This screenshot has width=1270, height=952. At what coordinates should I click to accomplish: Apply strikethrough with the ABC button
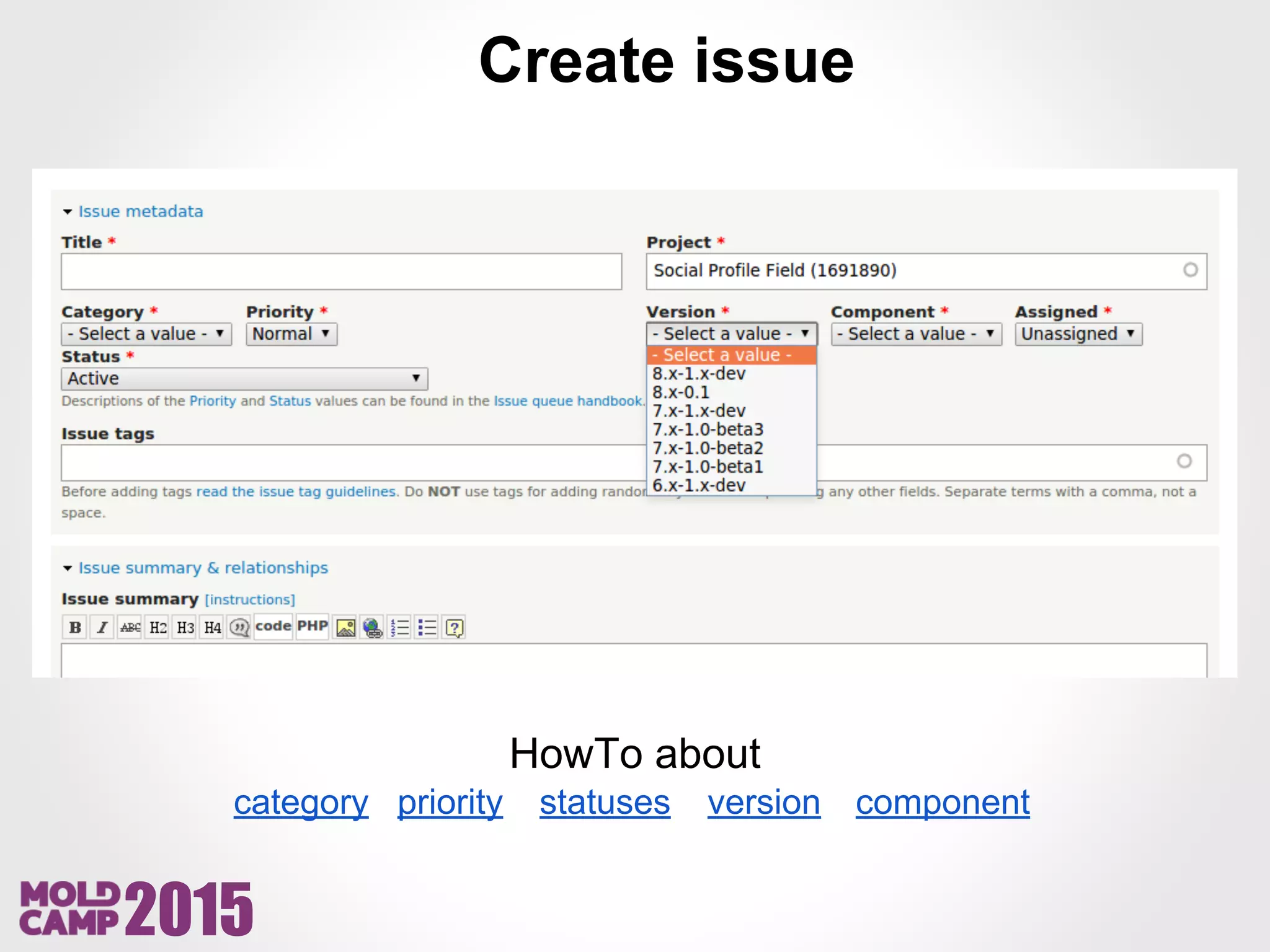[130, 627]
